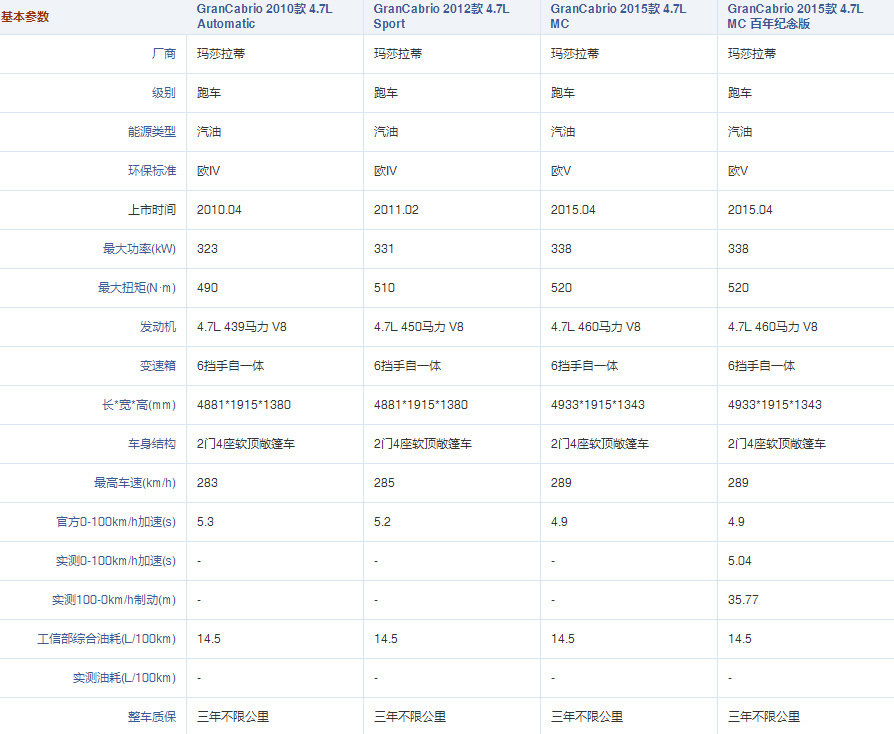The height and width of the screenshot is (734, 894).
Task: Select 6挡手自一体 in the 2012款 Sport column
Action: tap(407, 366)
